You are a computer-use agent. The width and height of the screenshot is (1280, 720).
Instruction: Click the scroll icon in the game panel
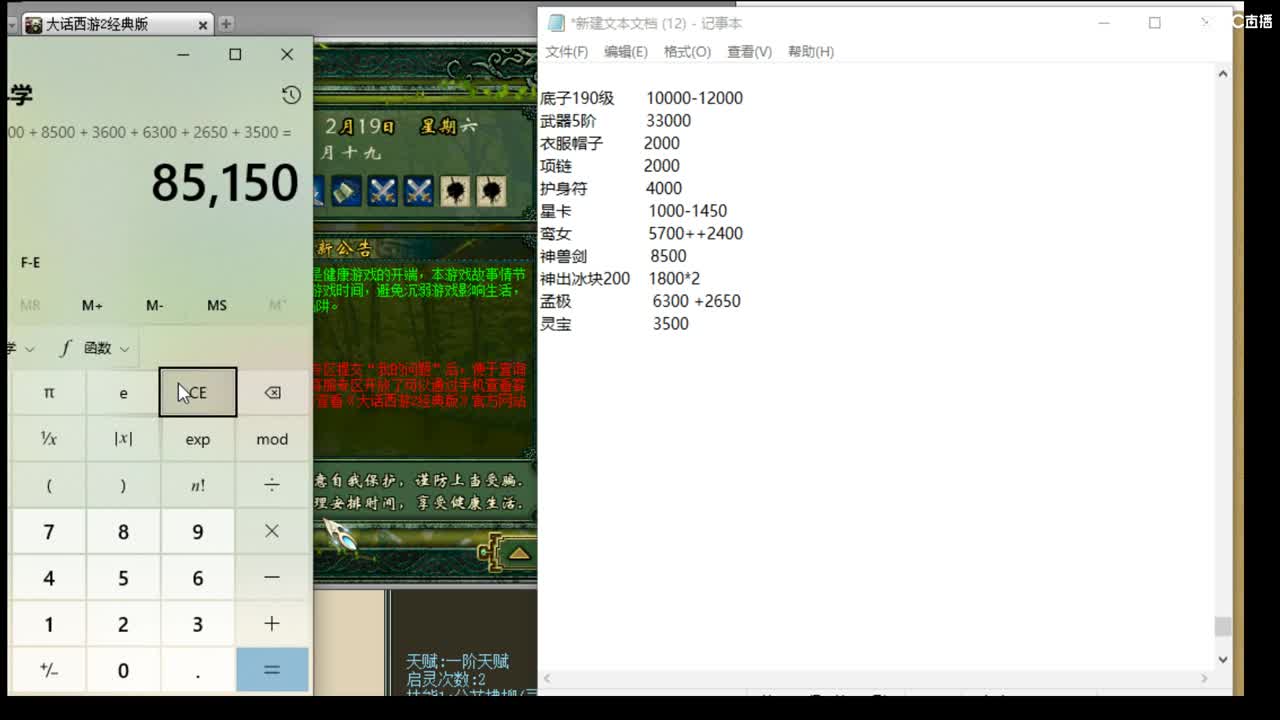(x=346, y=190)
